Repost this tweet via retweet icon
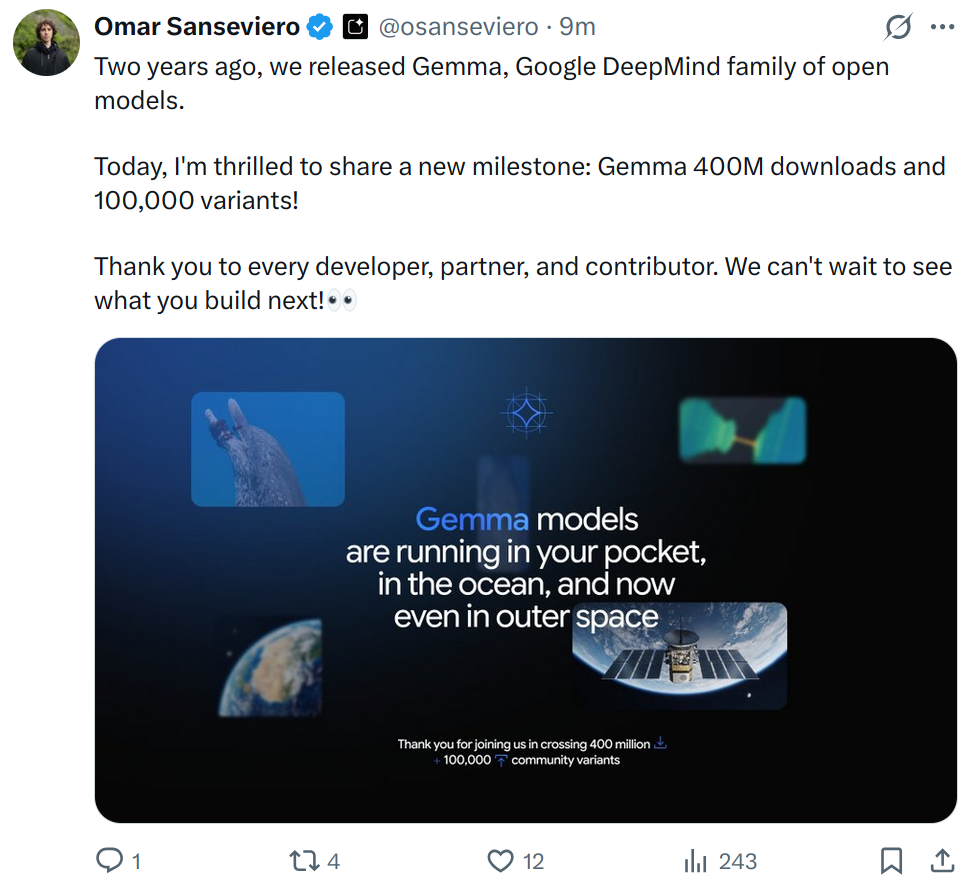 point(305,861)
